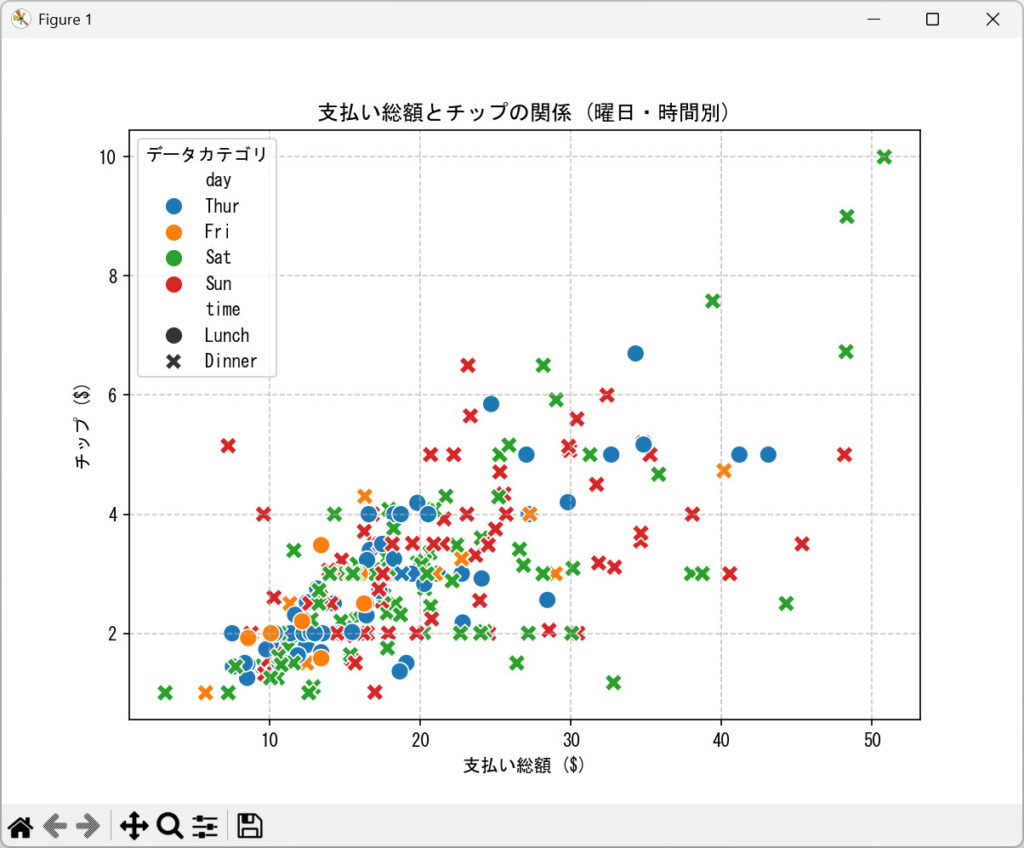
Task: Click the 支払い総額 ($) x-axis label
Action: [x=523, y=766]
